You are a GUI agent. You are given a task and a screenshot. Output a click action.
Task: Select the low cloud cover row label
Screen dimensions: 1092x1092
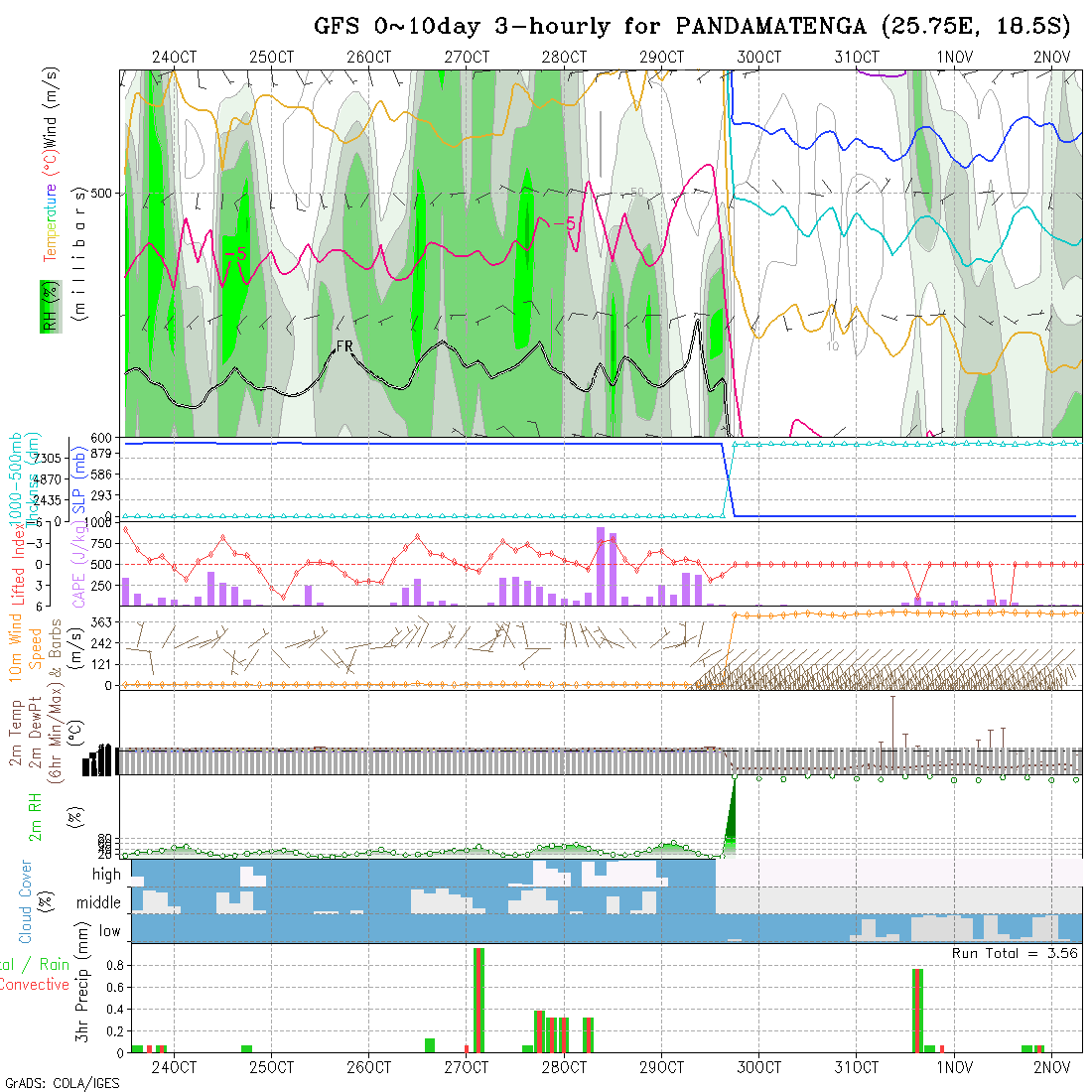tap(109, 931)
